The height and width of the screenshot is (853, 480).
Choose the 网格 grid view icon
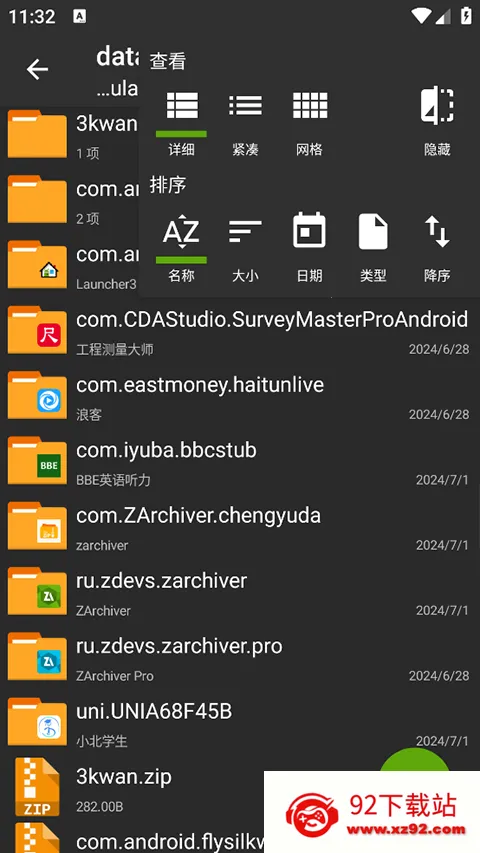310,122
